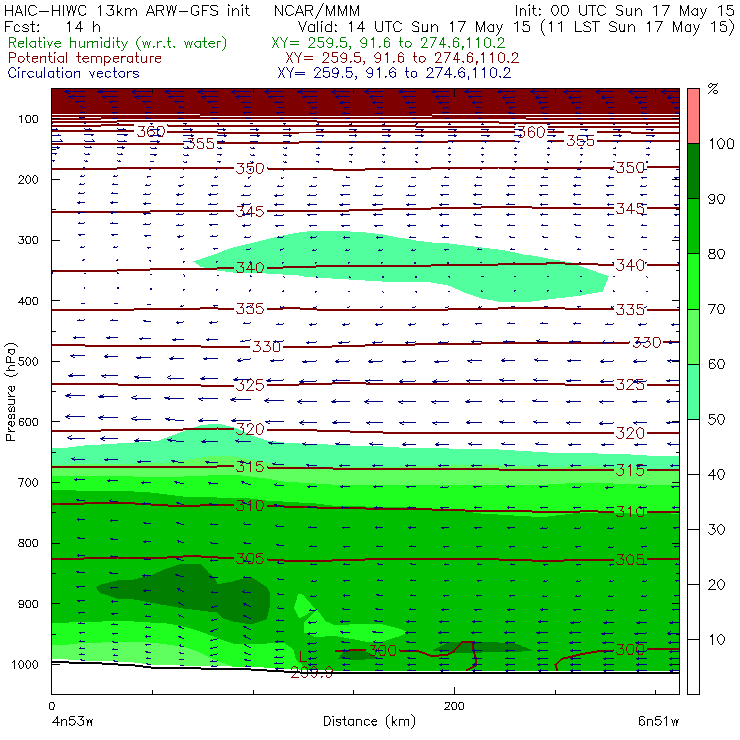Click the pink colorbar swatch above 100%

pos(693,116)
